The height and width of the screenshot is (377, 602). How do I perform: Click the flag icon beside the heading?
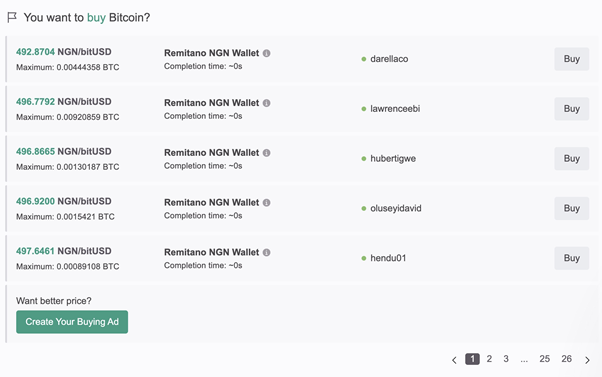[x=12, y=17]
